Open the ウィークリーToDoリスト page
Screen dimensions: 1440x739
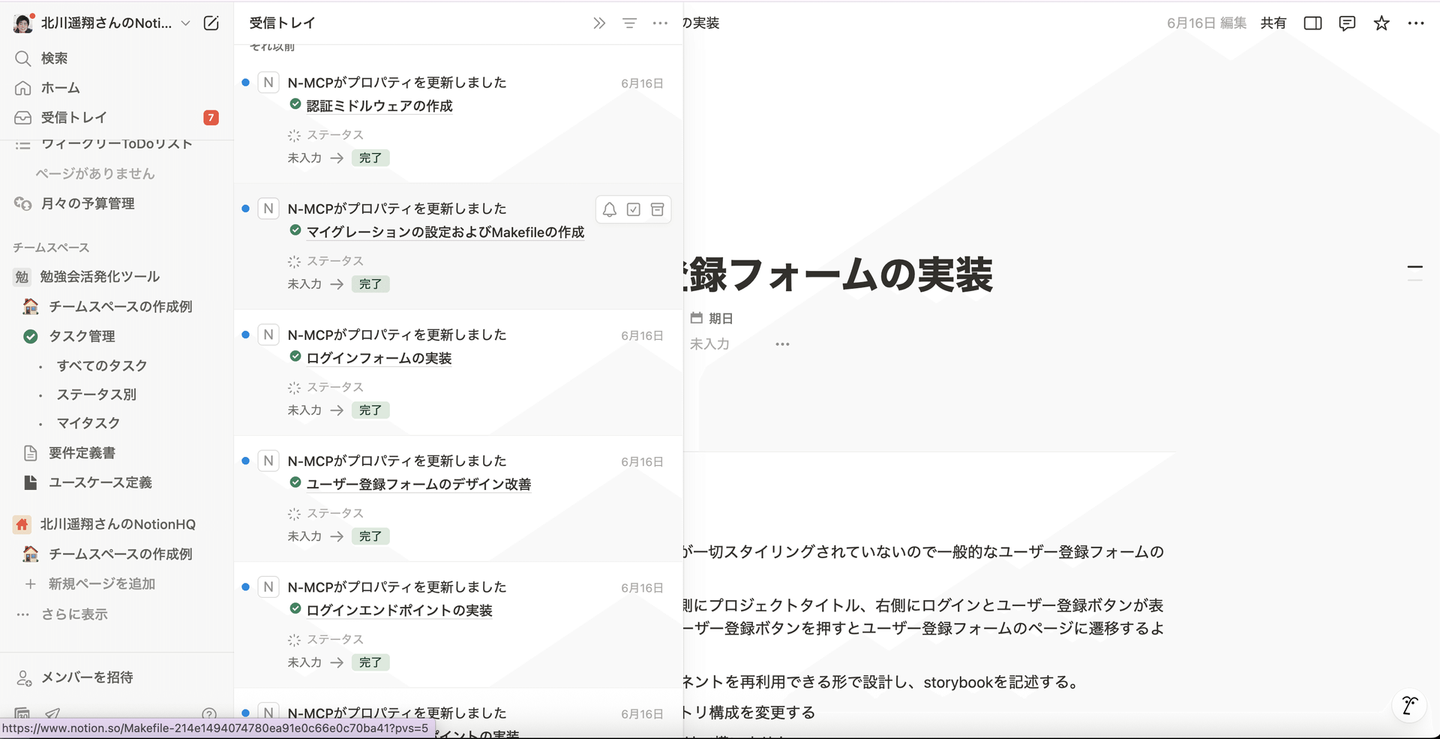[117, 144]
